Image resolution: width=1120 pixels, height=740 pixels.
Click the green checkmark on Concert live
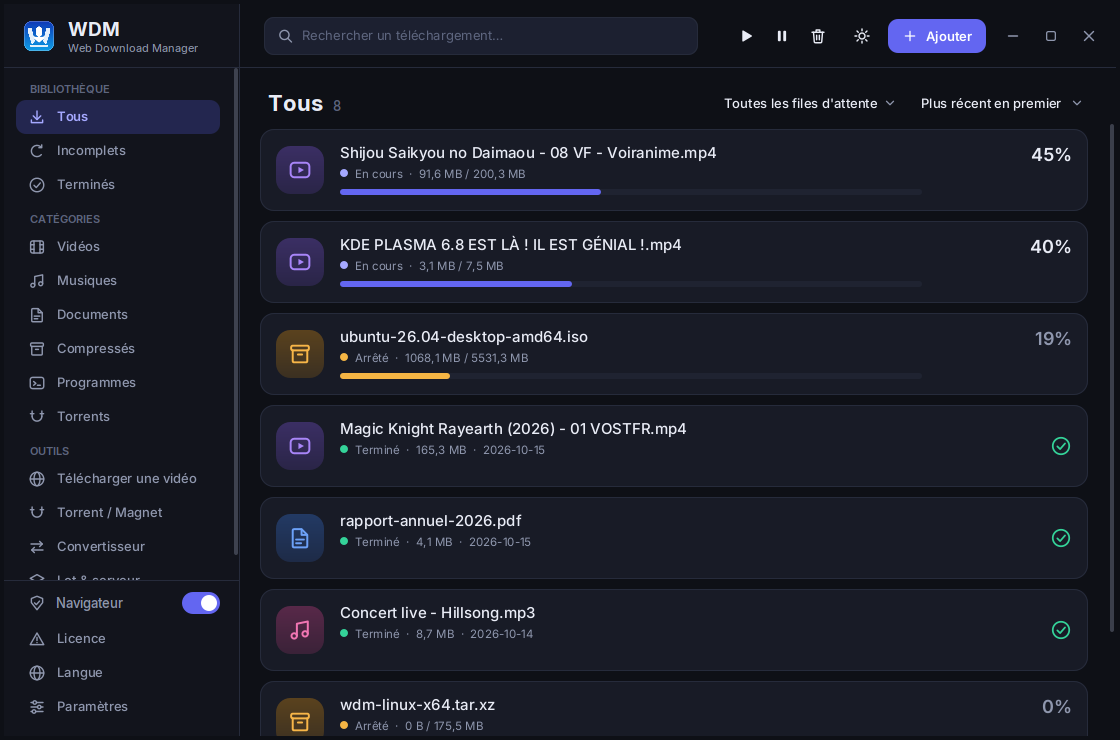(x=1061, y=630)
